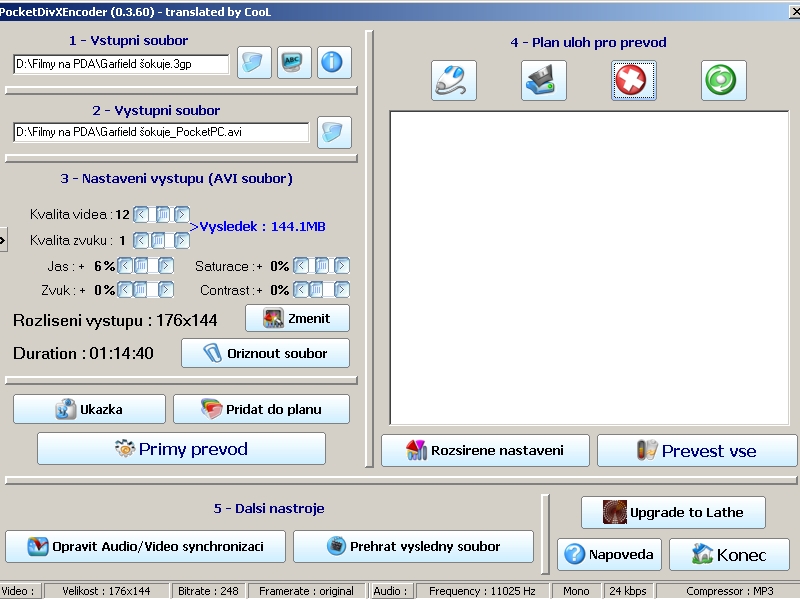Click the Zvuk slider thumb
This screenshot has height=600, width=800.
pos(139,290)
